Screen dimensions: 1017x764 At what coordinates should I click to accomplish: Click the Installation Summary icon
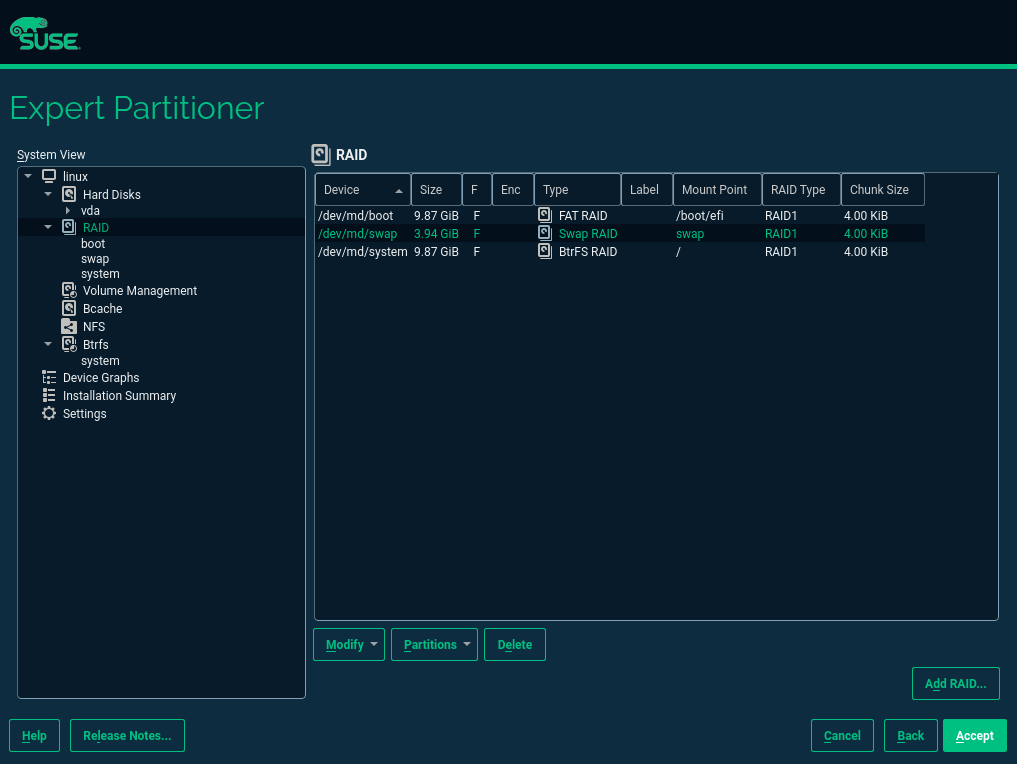(x=49, y=395)
